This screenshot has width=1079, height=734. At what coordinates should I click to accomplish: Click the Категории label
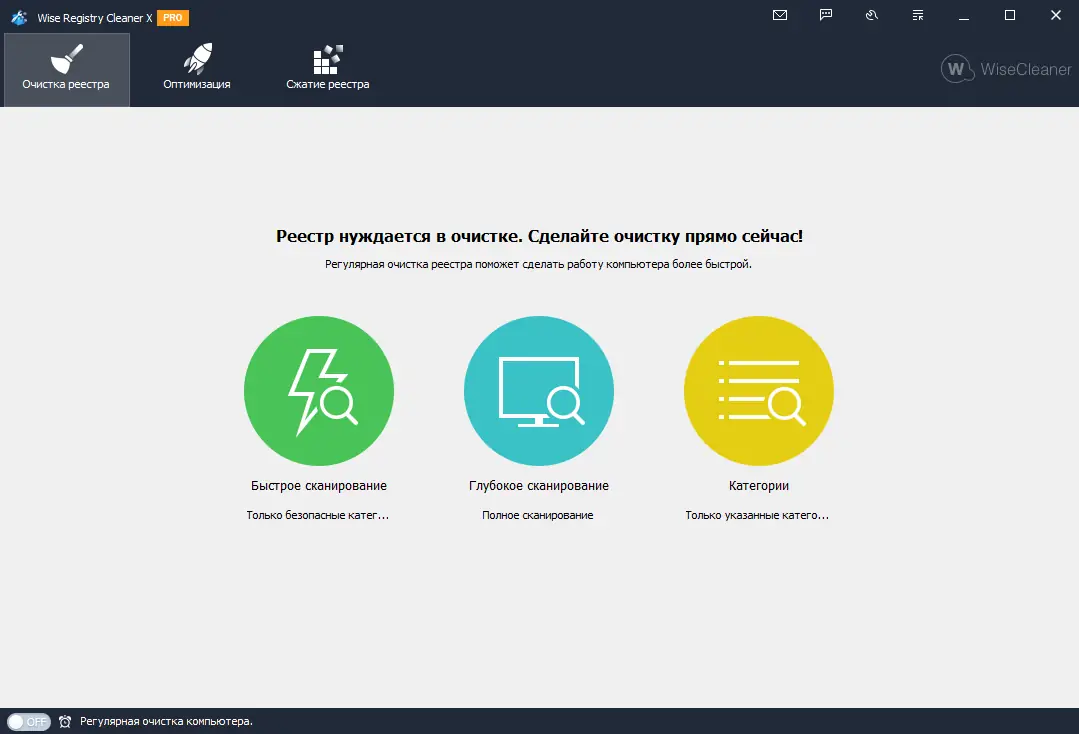(759, 486)
